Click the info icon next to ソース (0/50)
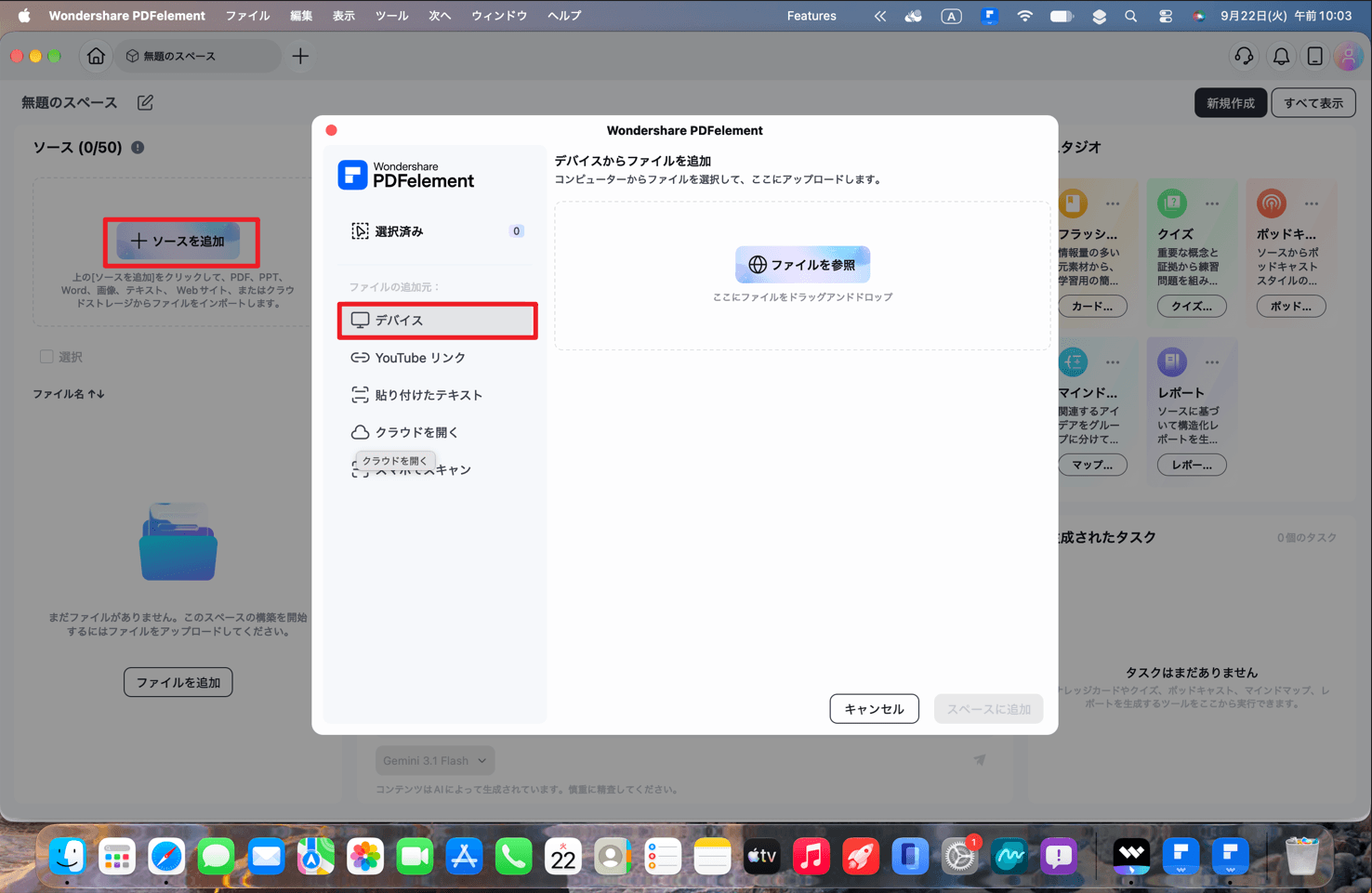1372x893 pixels. (138, 147)
